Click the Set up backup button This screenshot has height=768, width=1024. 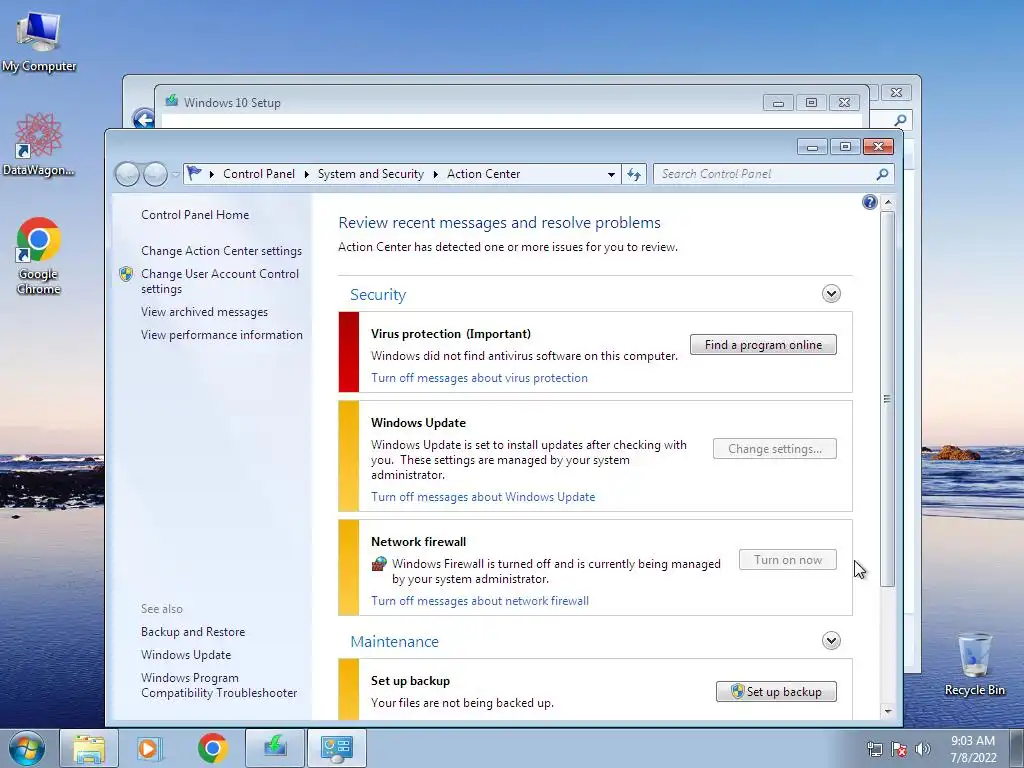point(776,692)
